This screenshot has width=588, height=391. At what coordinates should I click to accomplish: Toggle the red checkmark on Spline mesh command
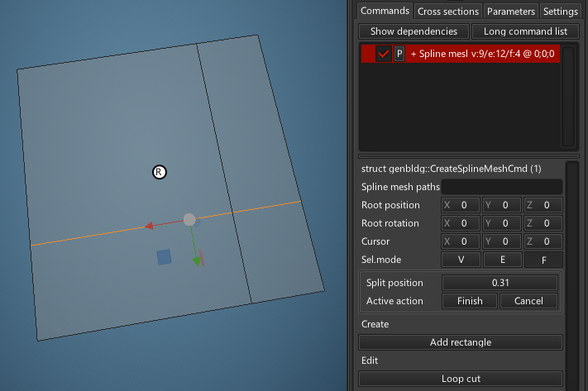pos(383,54)
